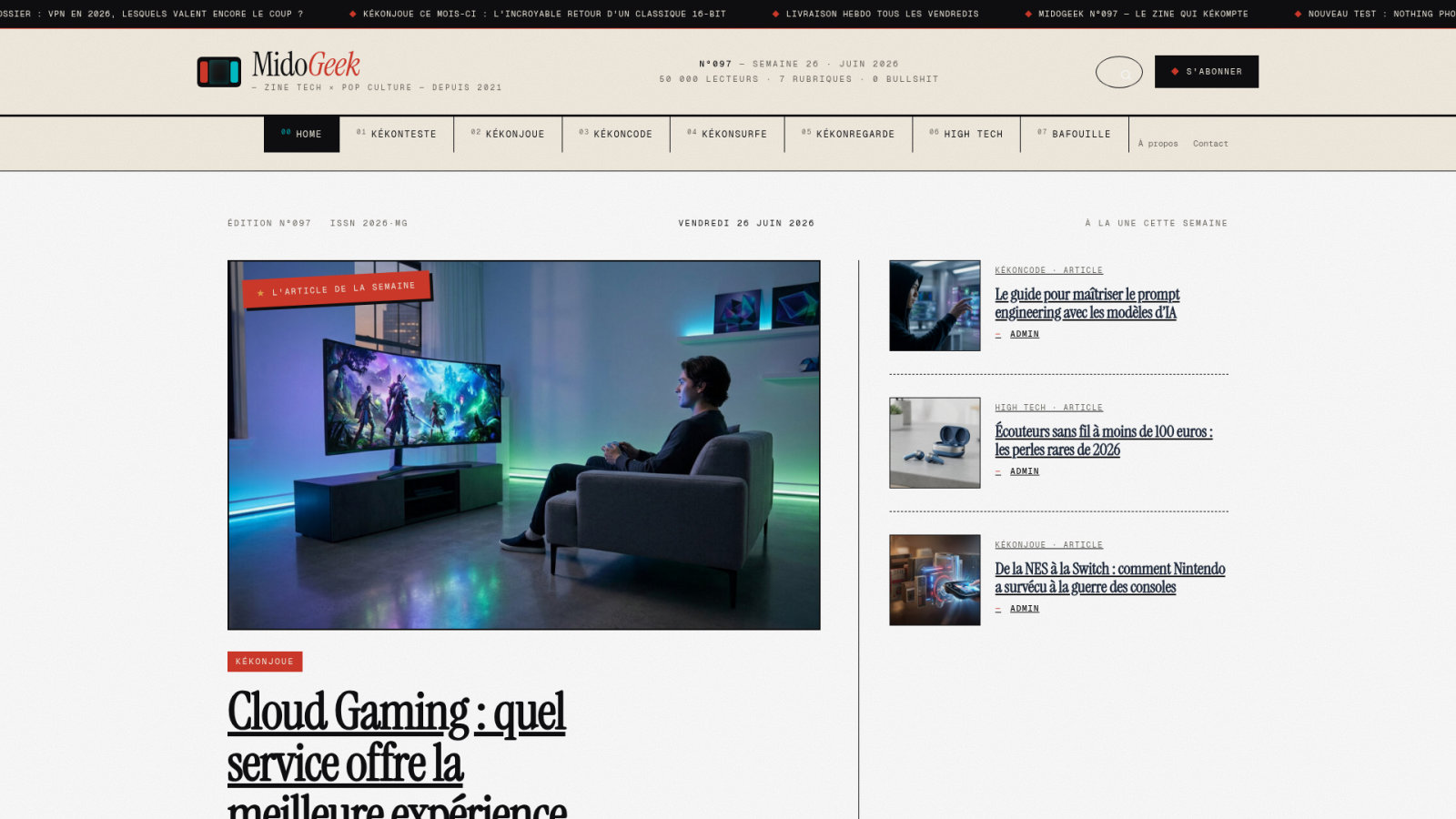Click the wireless earbuds article thumbnail
Screen dimensions: 1456x819
pyautogui.click(x=935, y=443)
